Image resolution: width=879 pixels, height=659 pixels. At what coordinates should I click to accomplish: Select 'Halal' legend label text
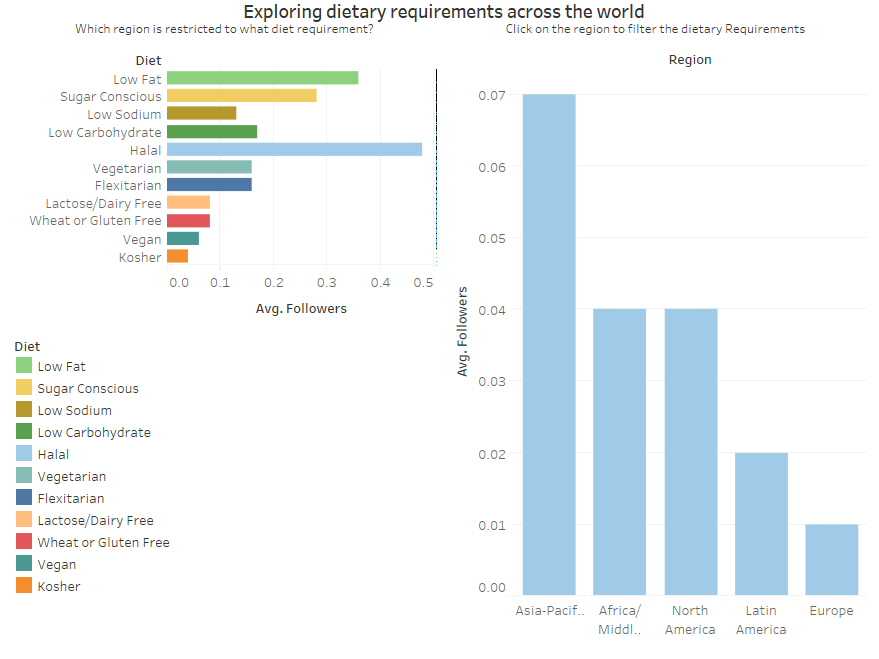(x=53, y=454)
